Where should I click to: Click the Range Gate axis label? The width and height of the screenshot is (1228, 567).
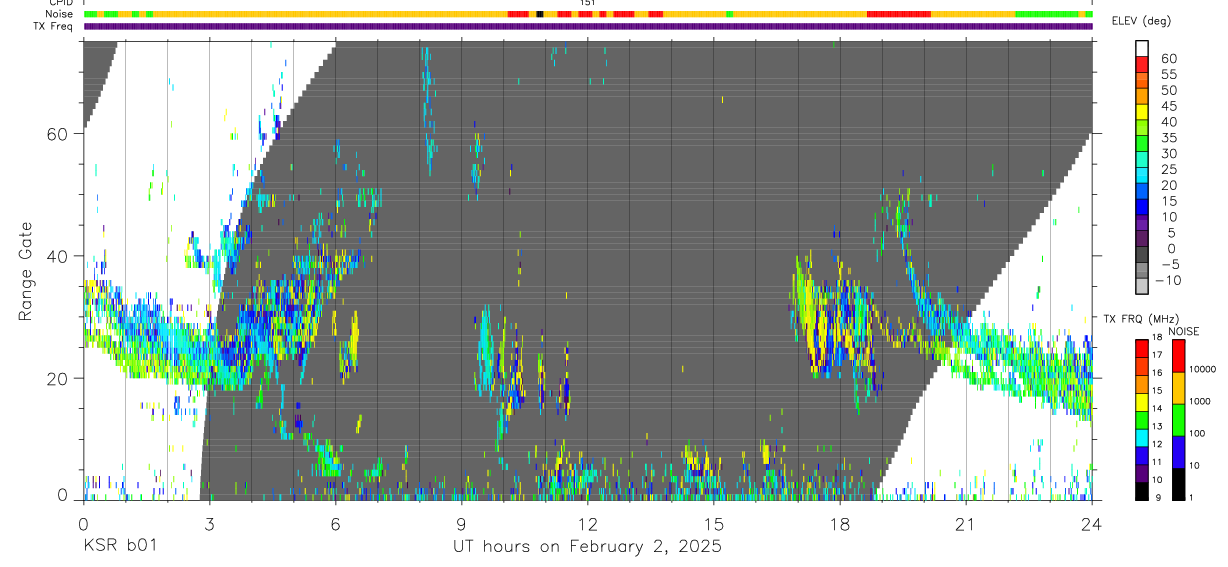coord(25,271)
